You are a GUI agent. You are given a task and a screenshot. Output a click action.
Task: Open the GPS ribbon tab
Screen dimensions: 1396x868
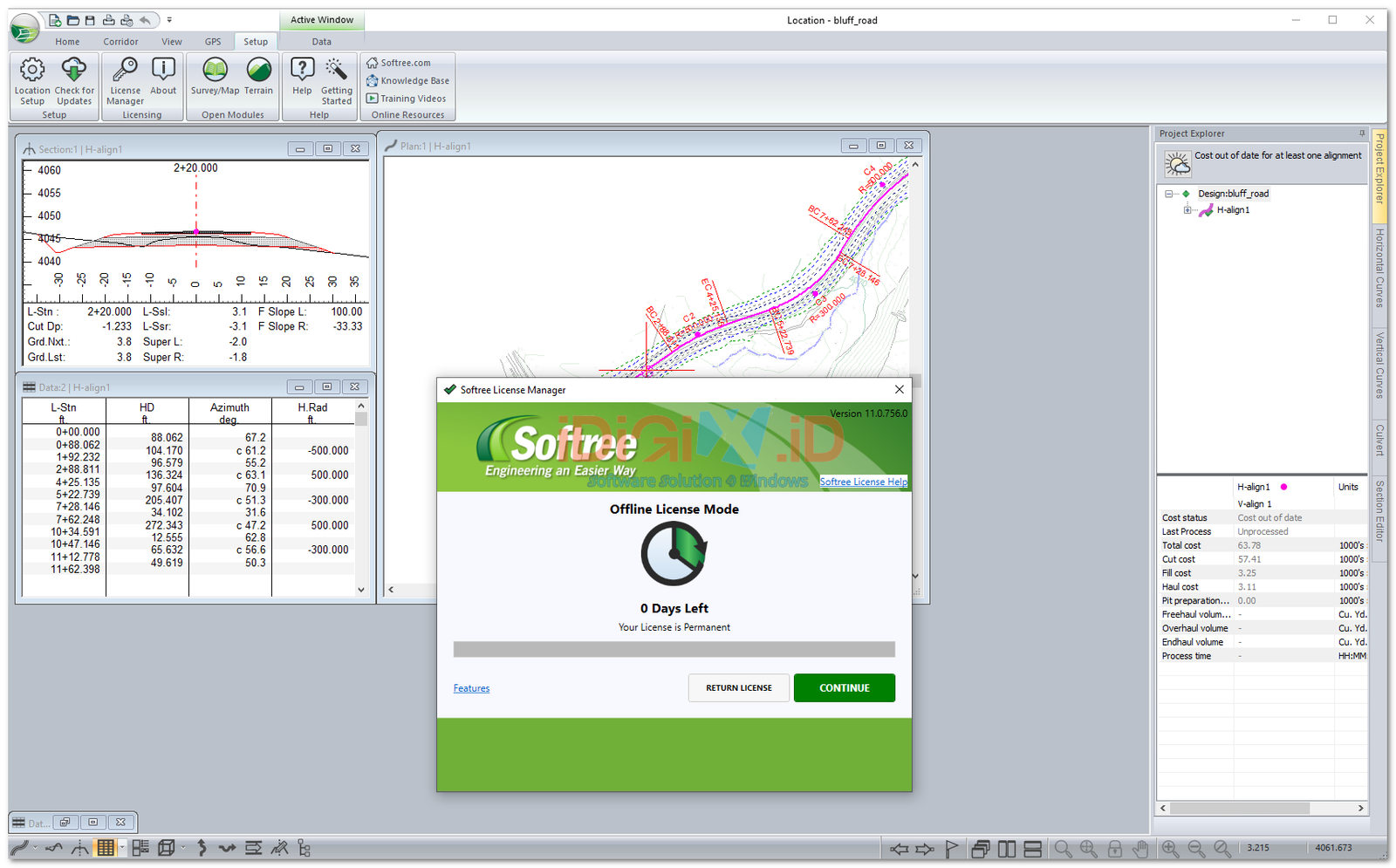pos(213,42)
